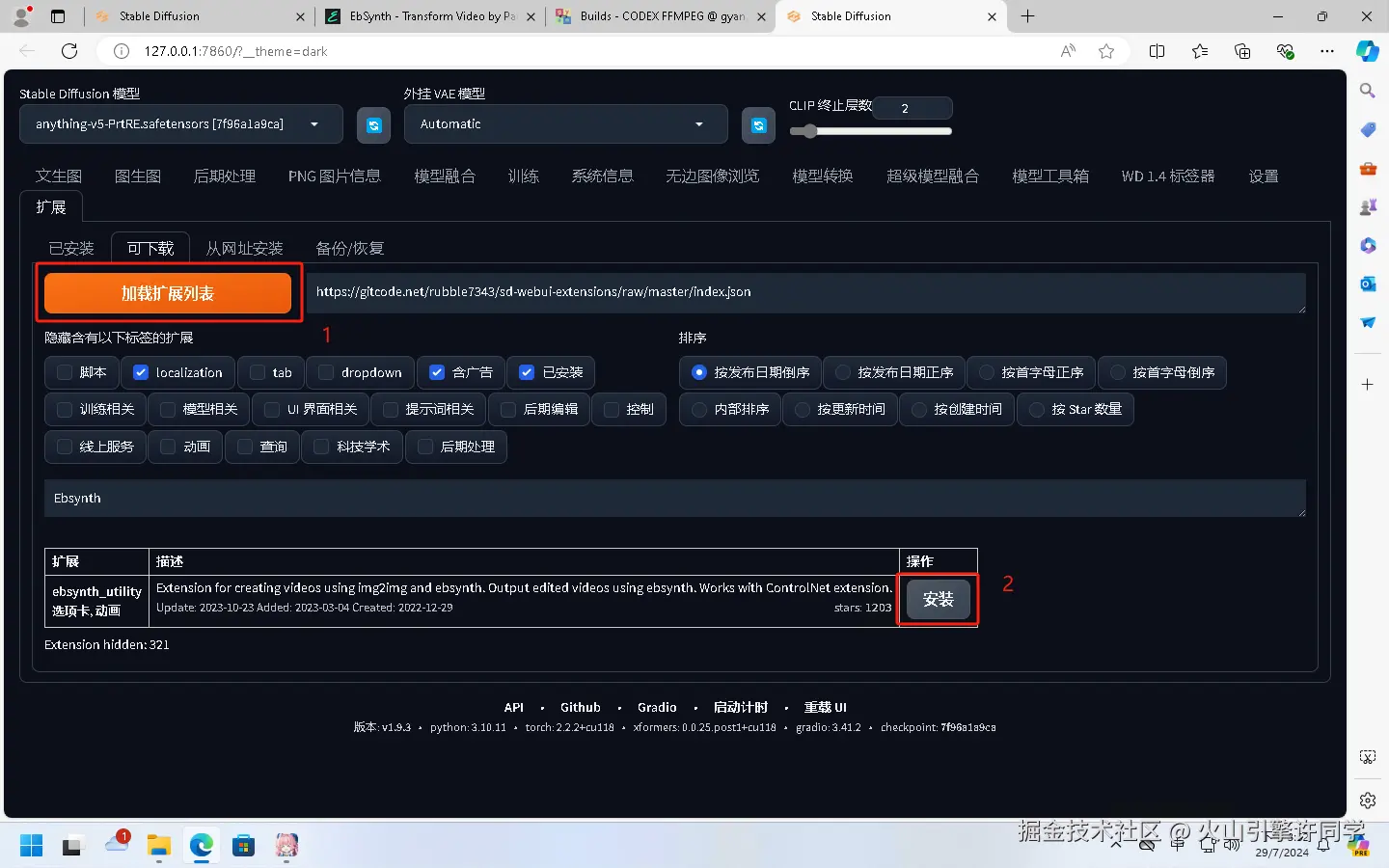Open the Collections icon

[1242, 51]
